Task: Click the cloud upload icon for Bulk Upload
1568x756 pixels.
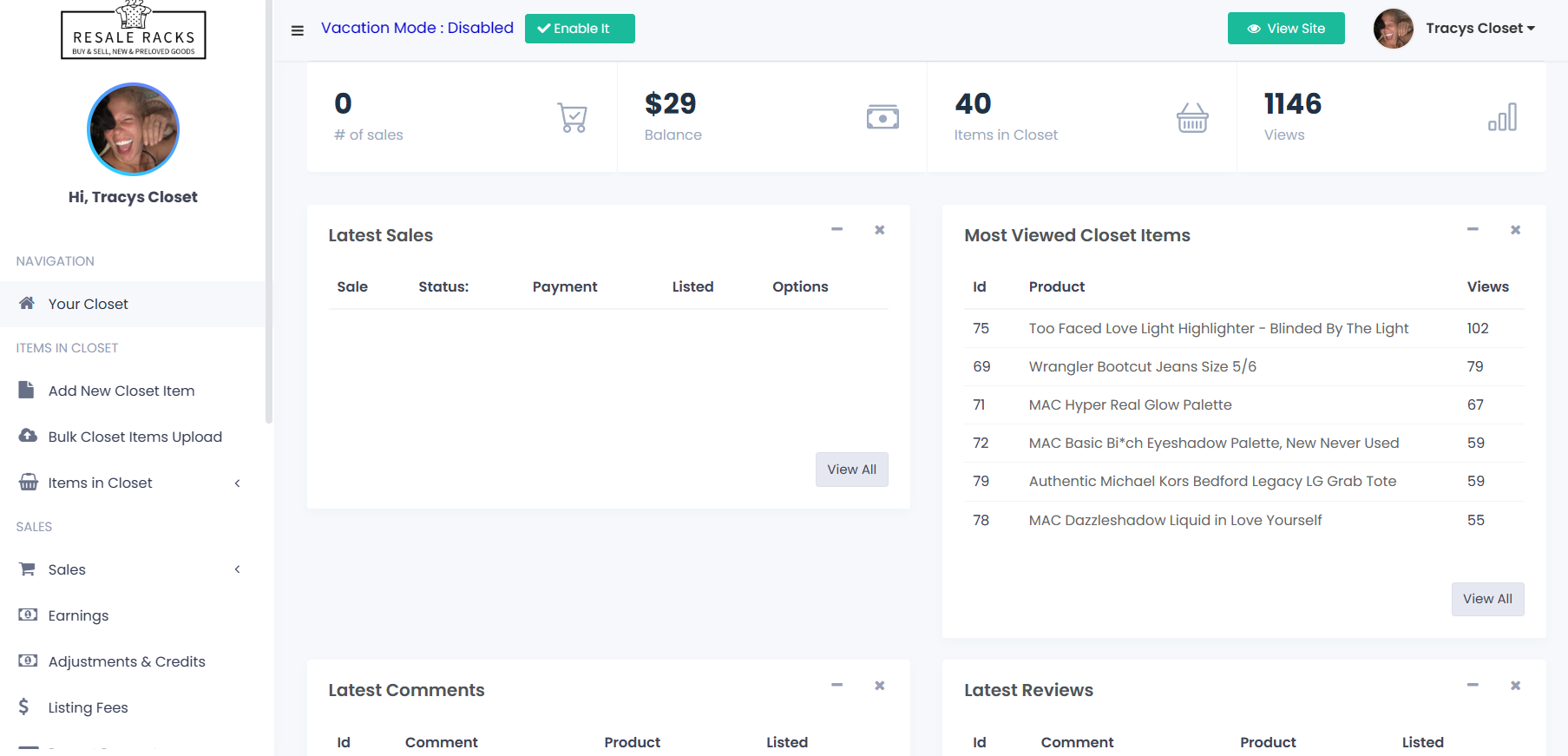Action: (x=28, y=436)
